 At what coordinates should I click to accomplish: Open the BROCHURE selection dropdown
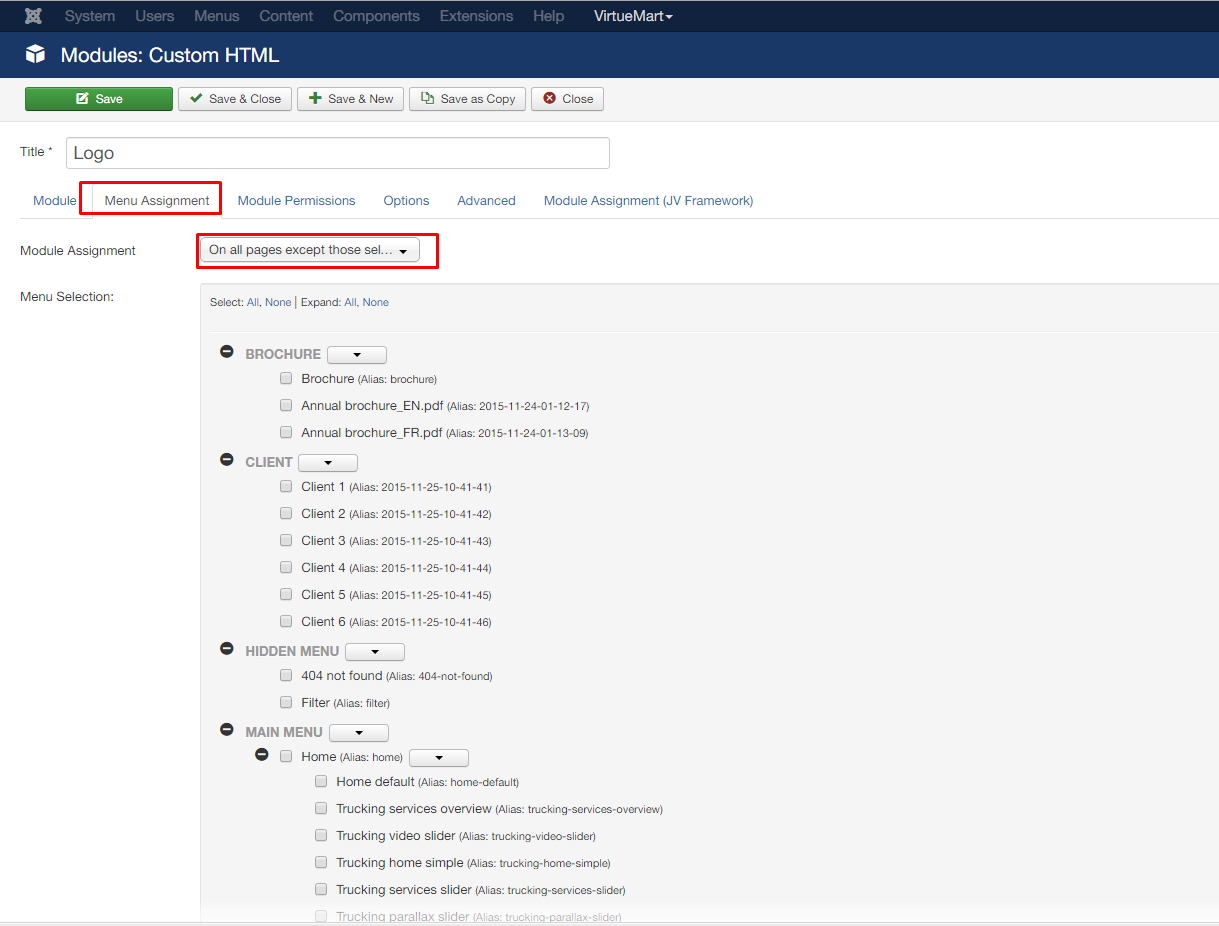(x=357, y=355)
